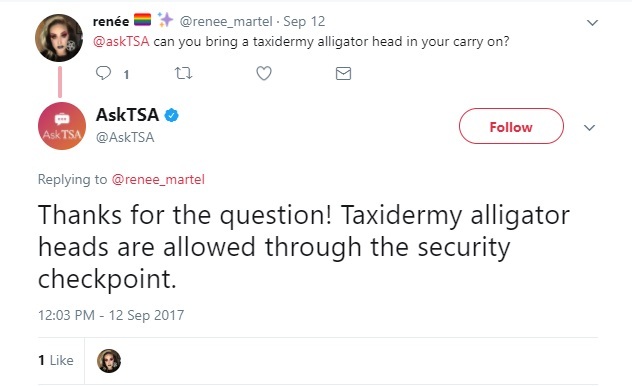Click AskTSA bold display name
632x386 pixels.
tap(127, 115)
